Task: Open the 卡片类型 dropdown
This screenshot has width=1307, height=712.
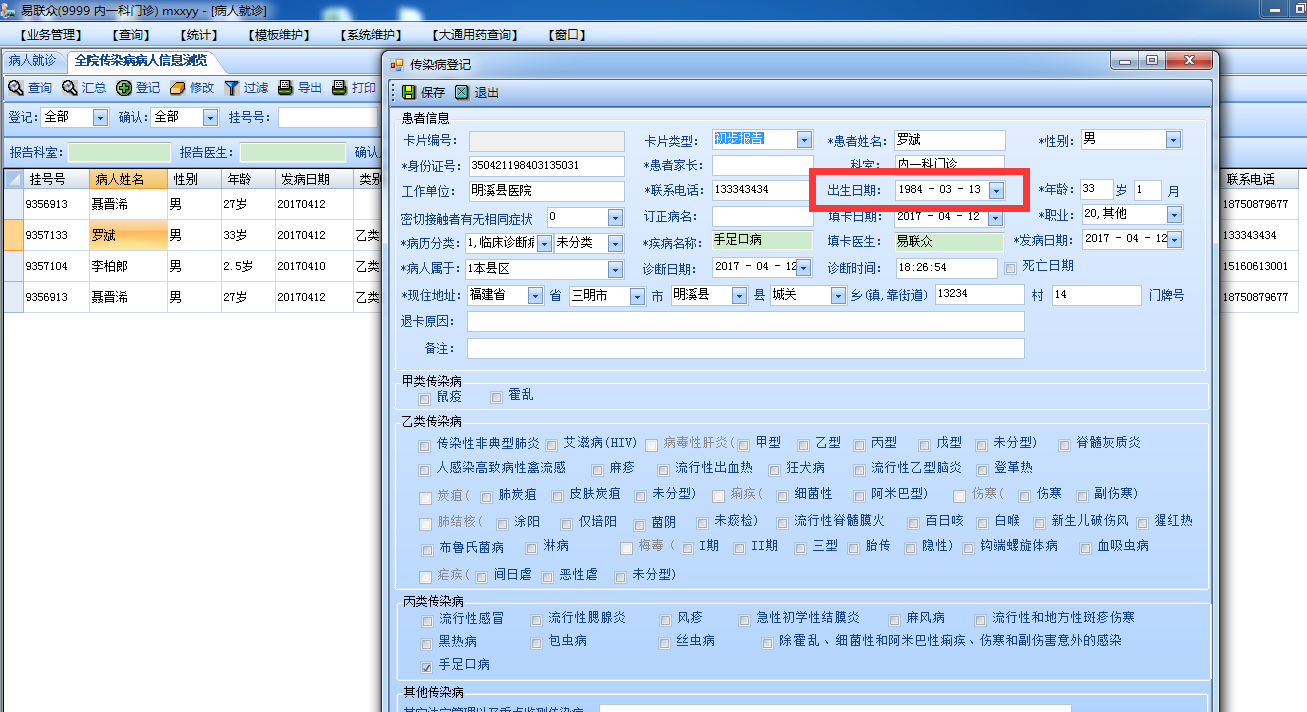Action: [x=804, y=140]
